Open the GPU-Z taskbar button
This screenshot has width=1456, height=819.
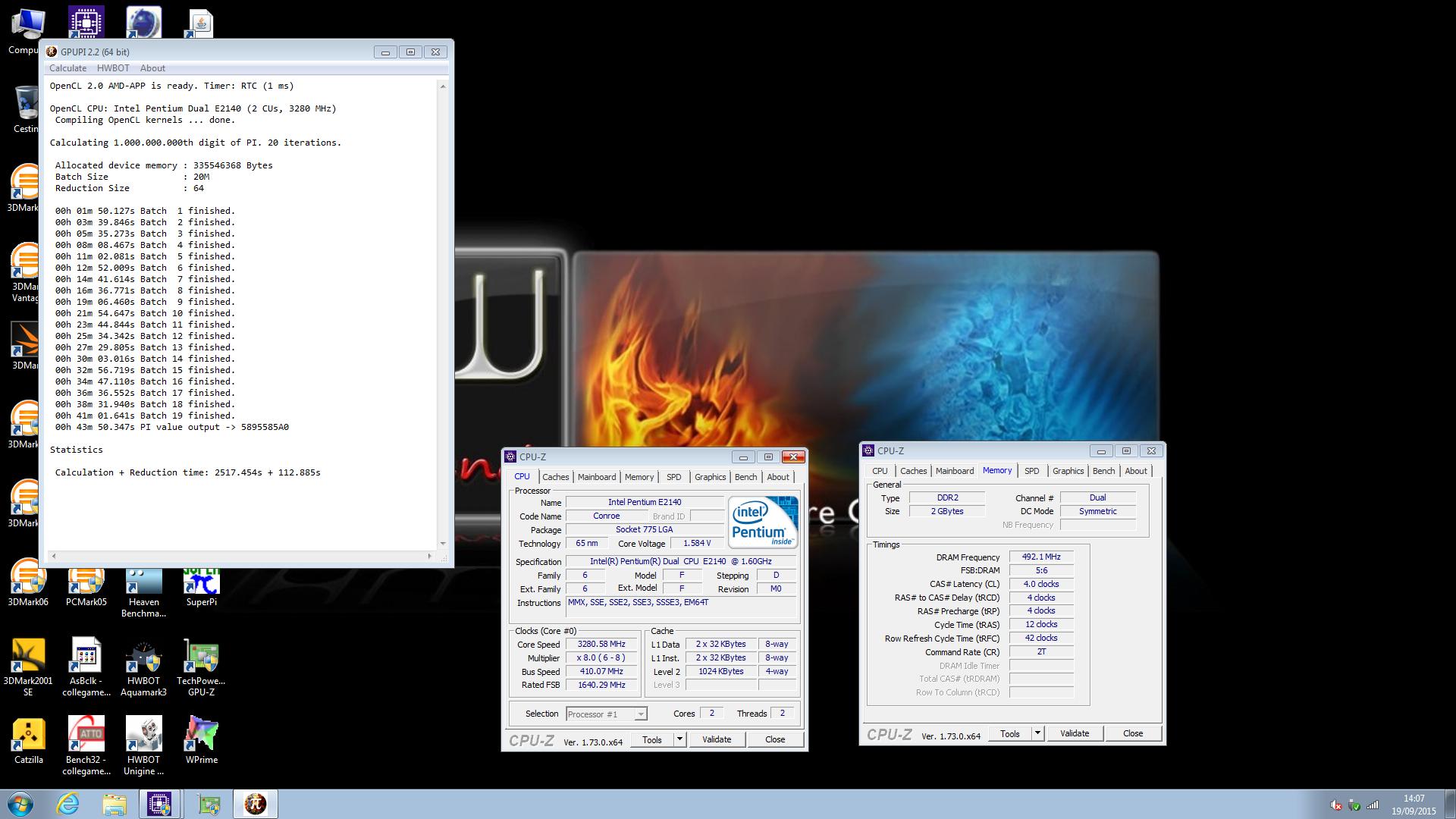(209, 804)
